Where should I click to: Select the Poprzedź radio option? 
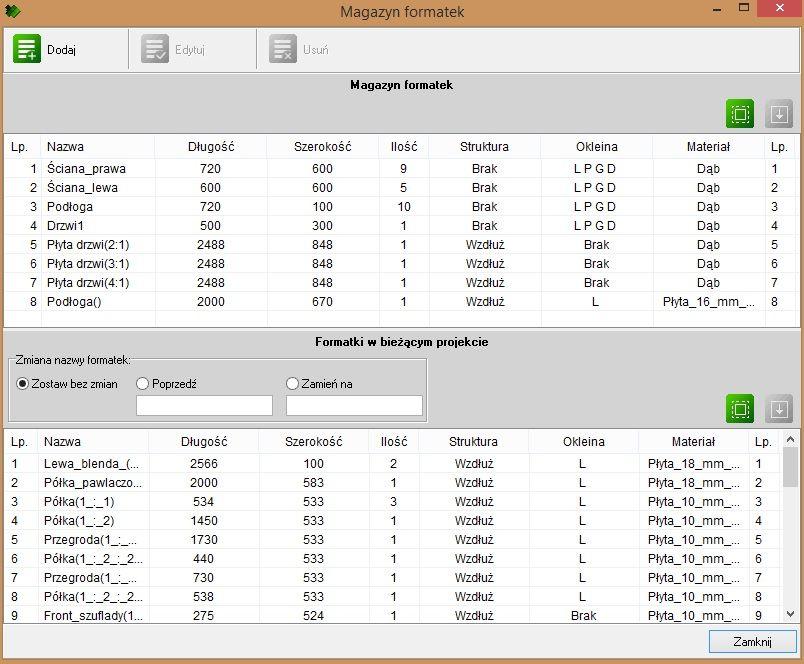coord(167,384)
